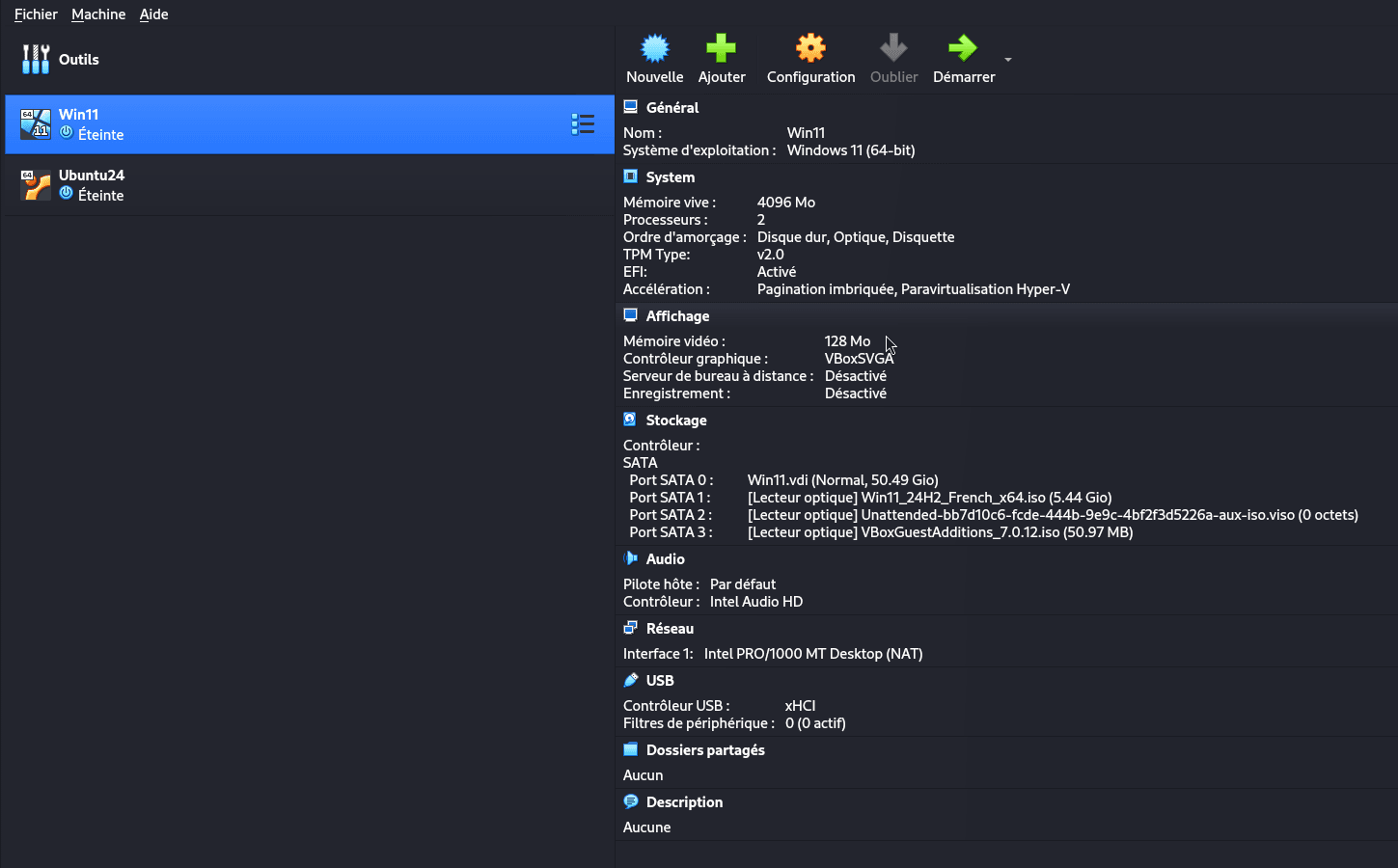The width and height of the screenshot is (1398, 868).
Task: Click the VBoxGuestAdditions_7.0.12.iso optical entry
Action: [x=941, y=532]
